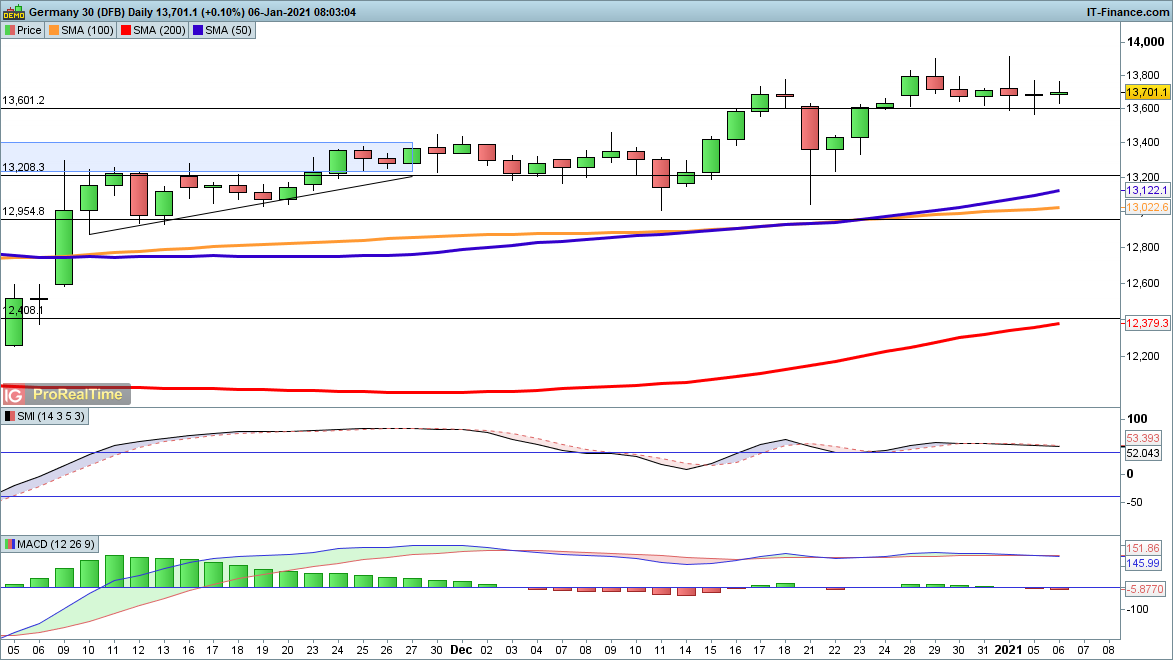Screen dimensions: 1173x660
Task: Click the DEMO chart icon in title bar
Action: point(12,11)
